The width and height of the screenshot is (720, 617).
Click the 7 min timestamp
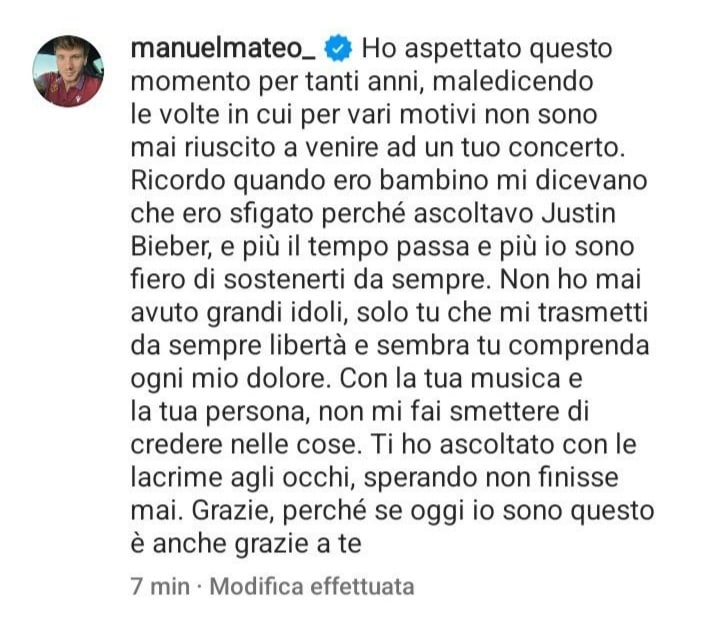(x=160, y=586)
